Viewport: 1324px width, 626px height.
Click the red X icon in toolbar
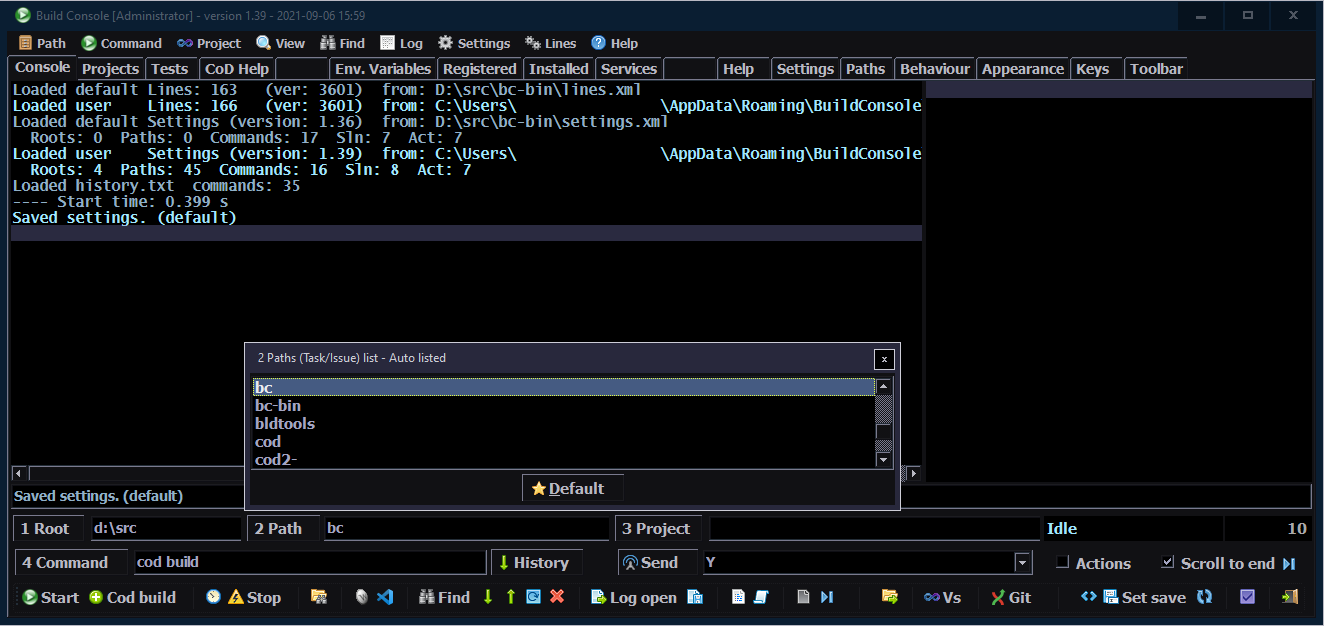(557, 597)
